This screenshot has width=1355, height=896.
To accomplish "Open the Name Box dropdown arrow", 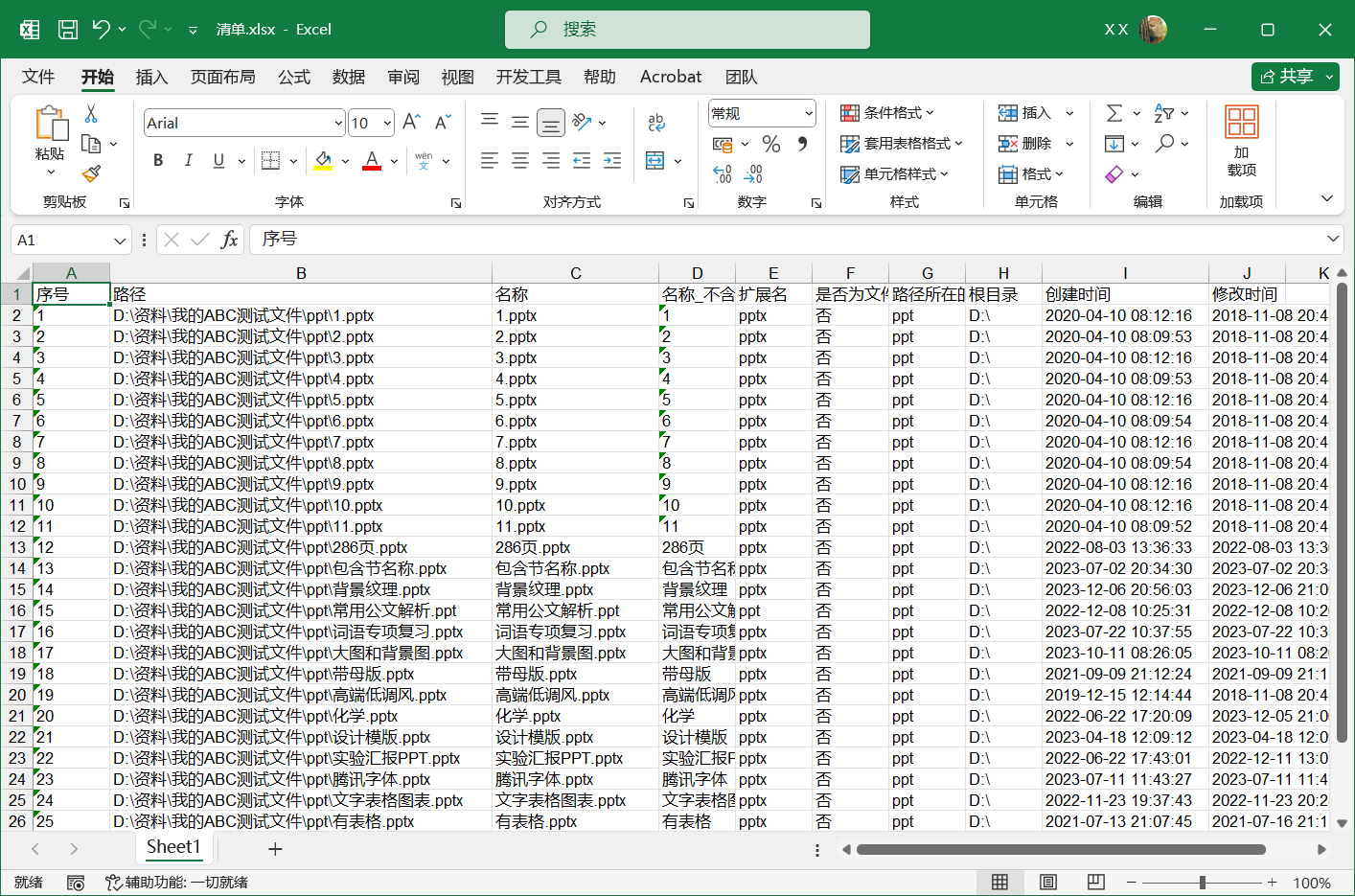I will pos(120,240).
